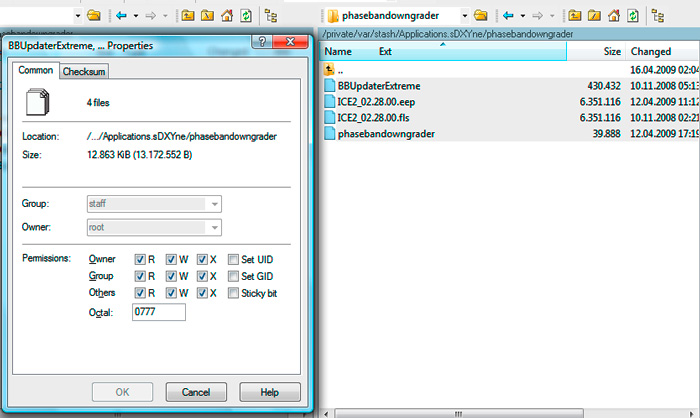Select BBUpdaterExtreme file name
Screen dimensions: 700x418
click(379, 85)
